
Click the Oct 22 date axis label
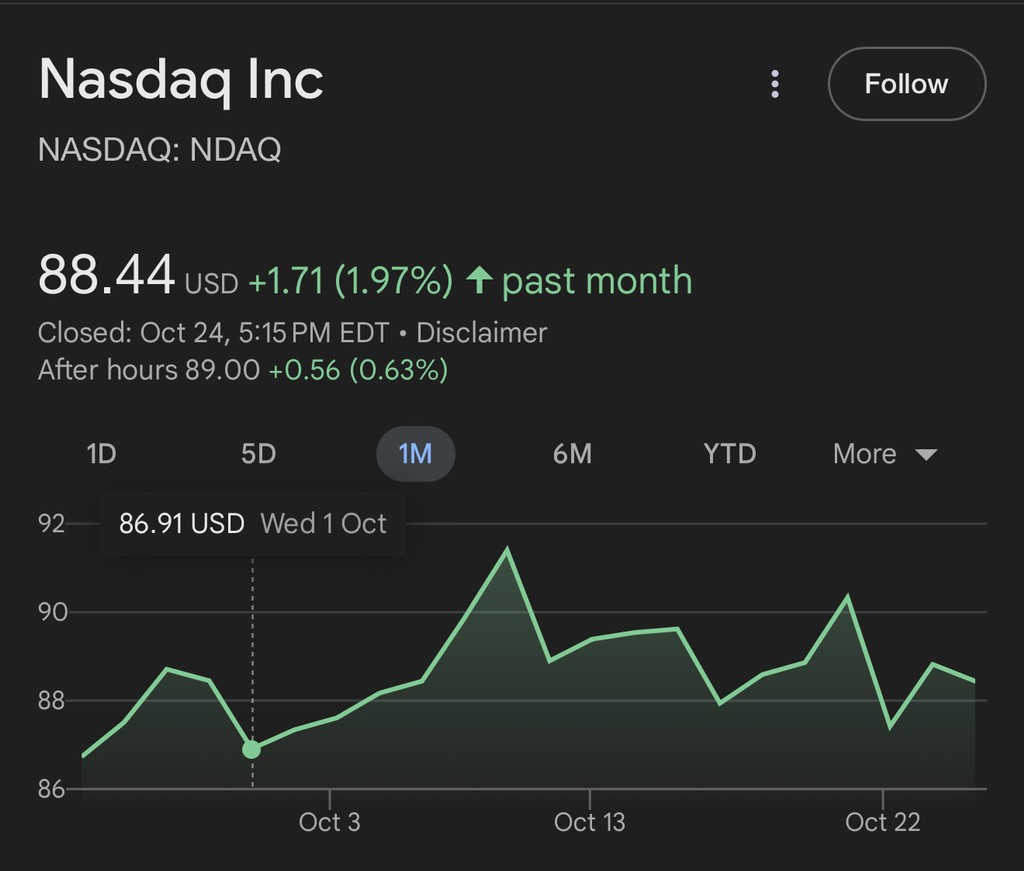coord(882,822)
